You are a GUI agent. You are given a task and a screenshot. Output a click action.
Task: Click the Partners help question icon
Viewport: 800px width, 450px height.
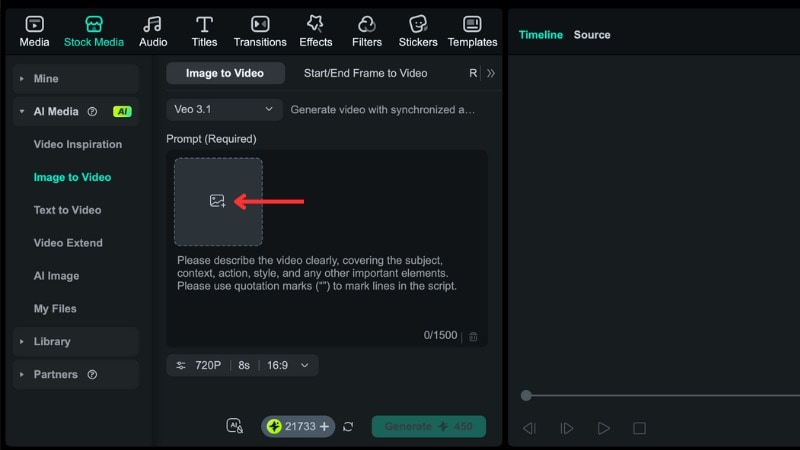(92, 374)
